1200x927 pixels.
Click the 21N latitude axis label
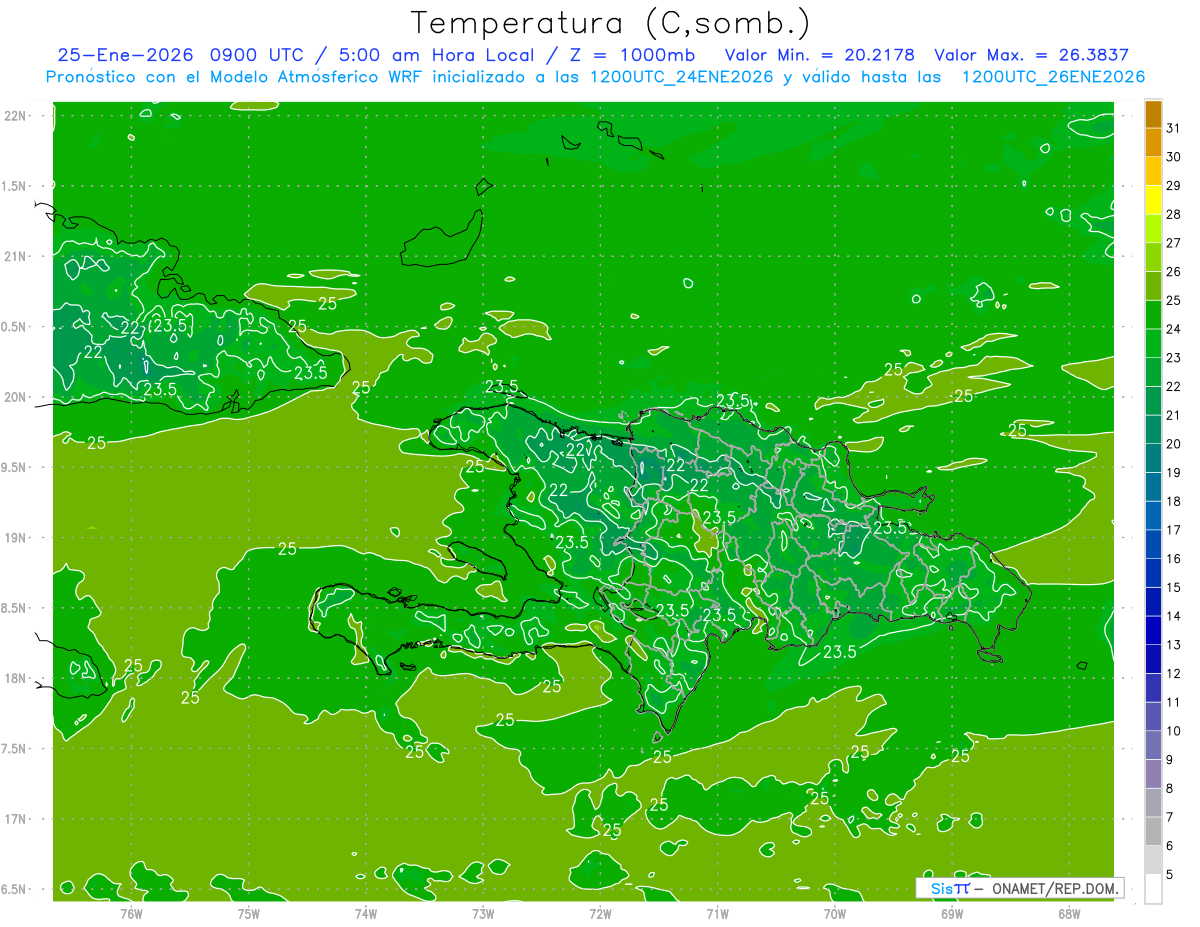pos(15,256)
